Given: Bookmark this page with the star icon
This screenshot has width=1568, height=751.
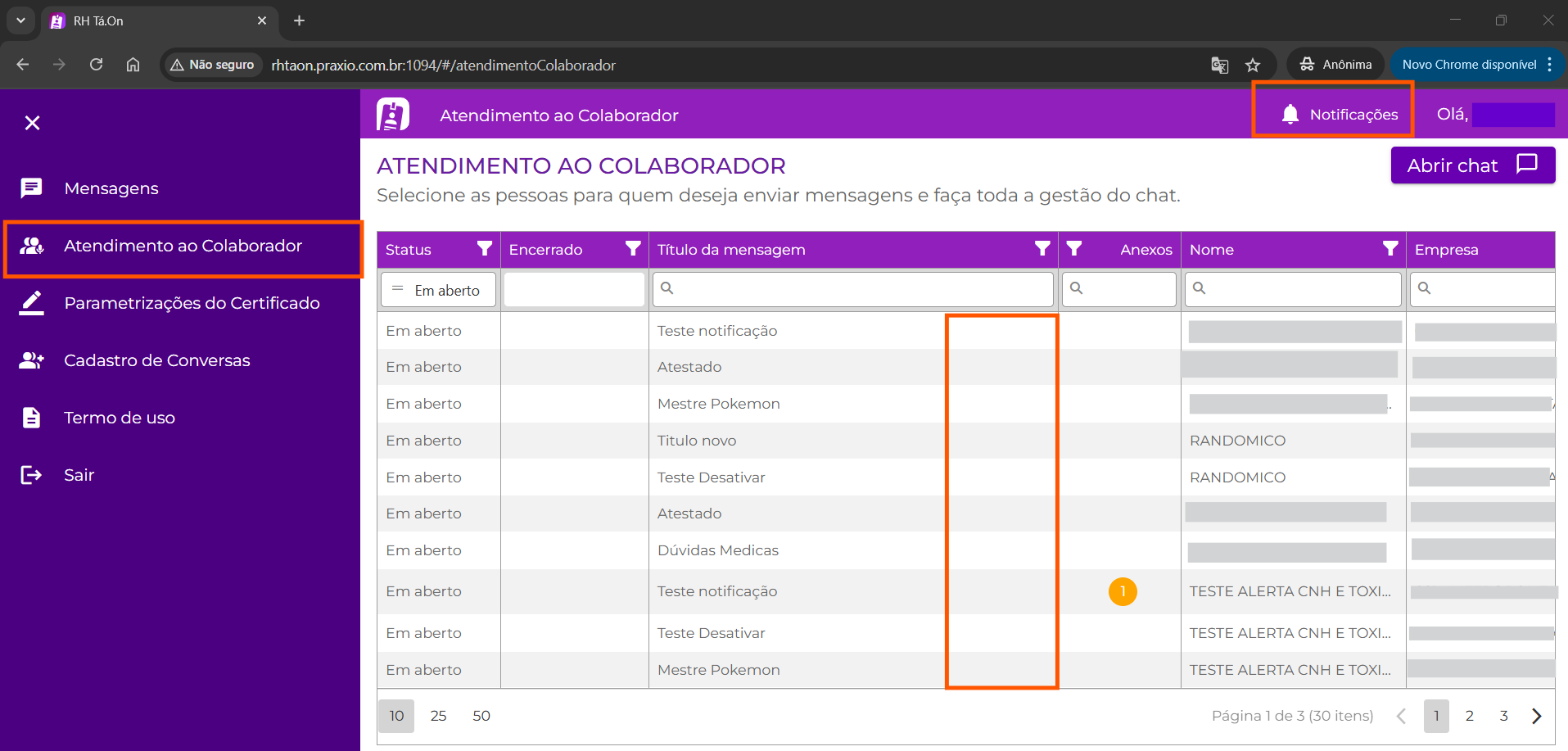Looking at the screenshot, I should [x=1253, y=65].
